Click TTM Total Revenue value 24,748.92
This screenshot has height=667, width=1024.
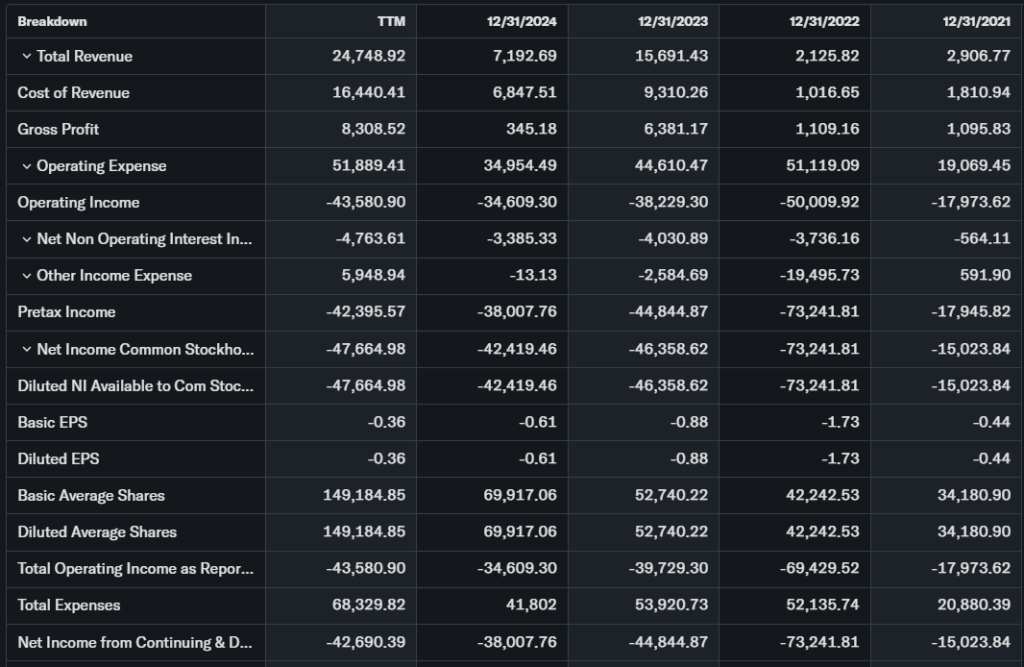[368, 56]
